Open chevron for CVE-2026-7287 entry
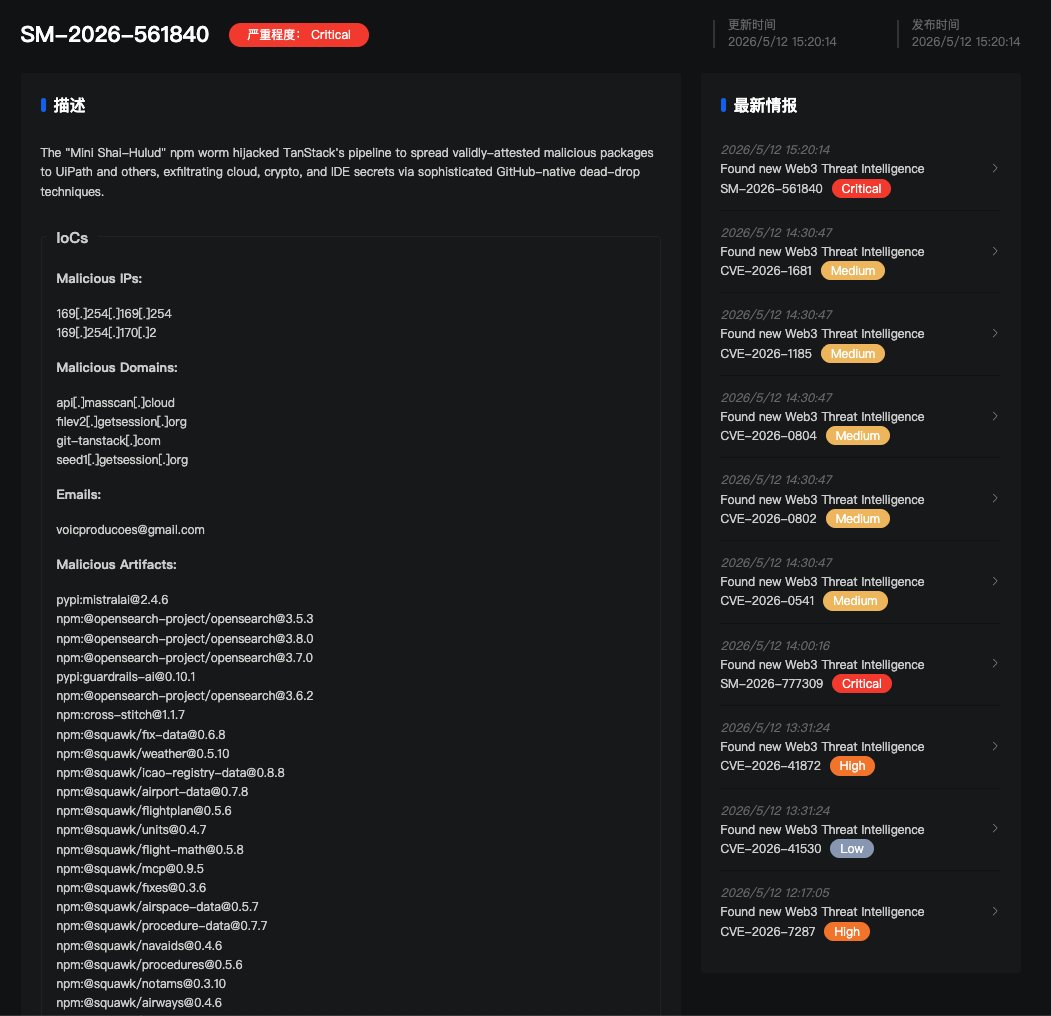The image size is (1051, 1016). [995, 911]
